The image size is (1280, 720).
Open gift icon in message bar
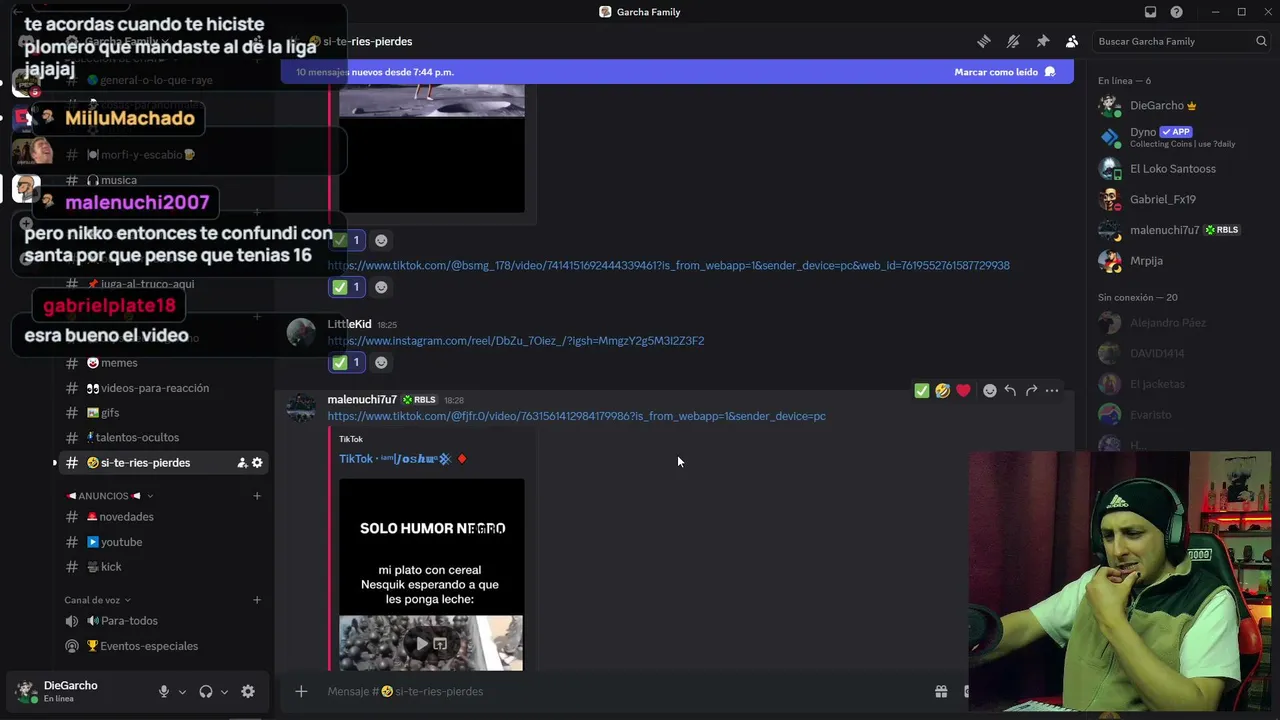click(x=941, y=691)
